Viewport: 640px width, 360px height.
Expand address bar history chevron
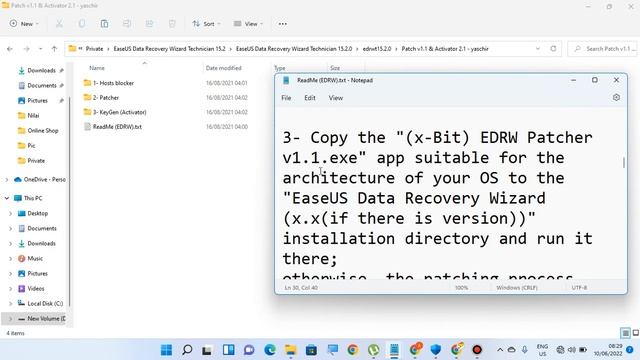tap(538, 49)
